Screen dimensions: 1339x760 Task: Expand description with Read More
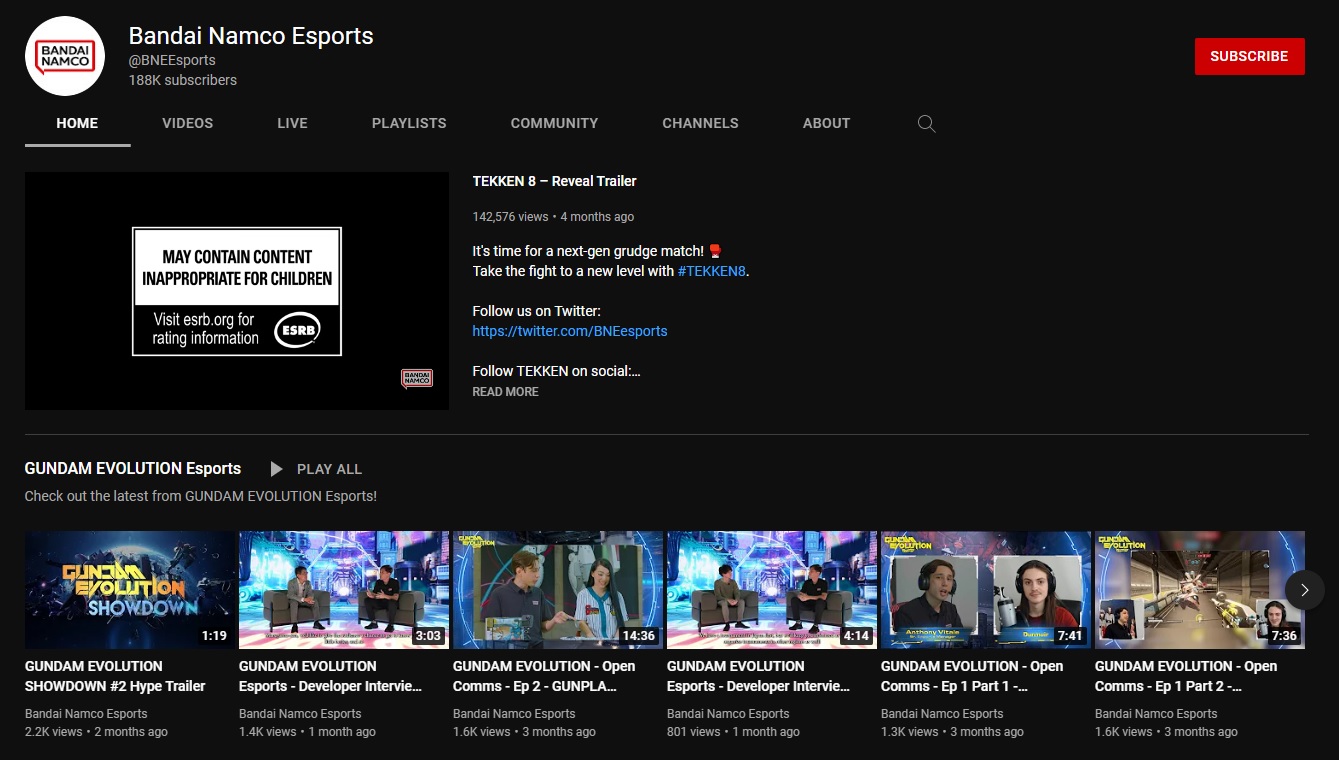click(x=505, y=392)
